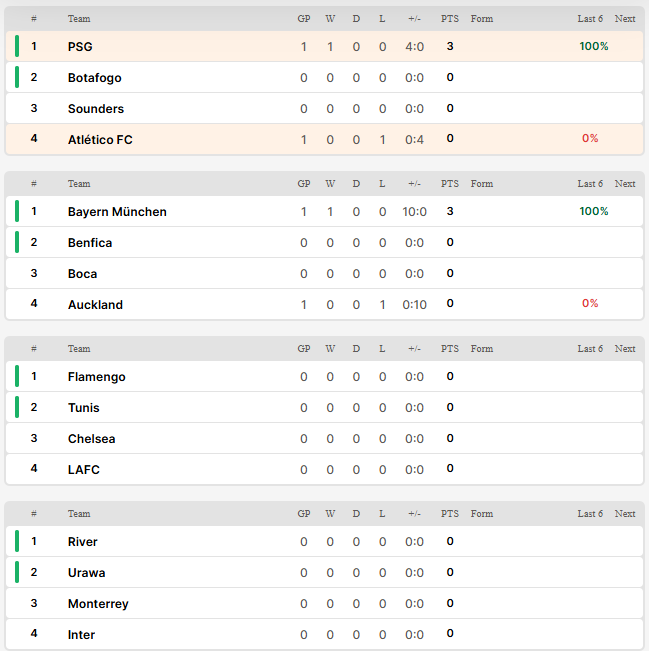Image resolution: width=649 pixels, height=651 pixels.
Task: Select Auckland in the standings
Action: 96,305
